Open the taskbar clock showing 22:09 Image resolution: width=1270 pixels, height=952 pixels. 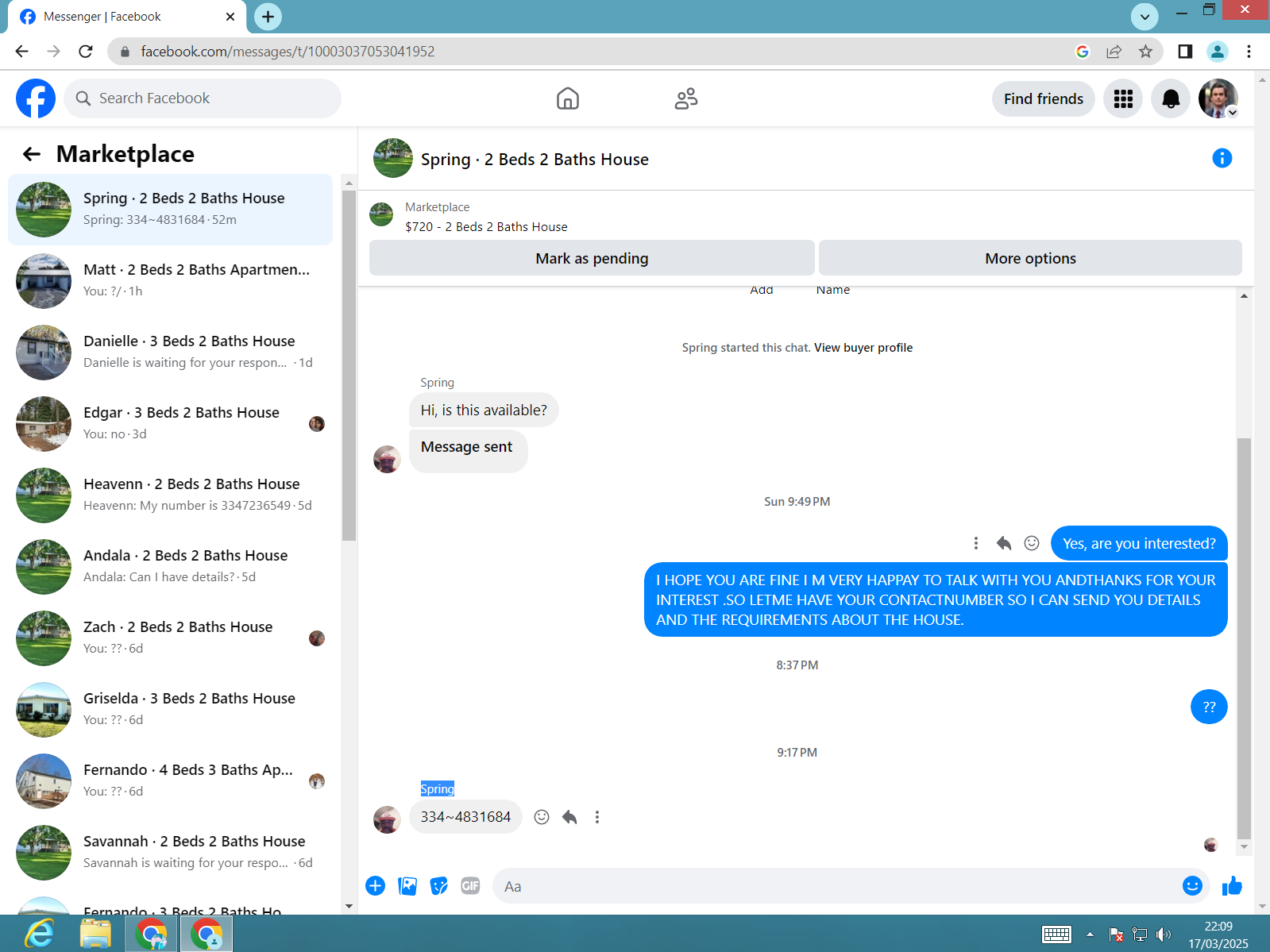[x=1218, y=935]
